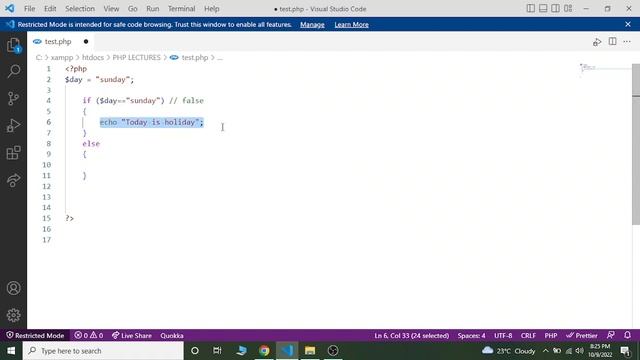Image resolution: width=640 pixels, height=360 pixels.
Task: Select the test.php editor tab
Action: pos(60,42)
